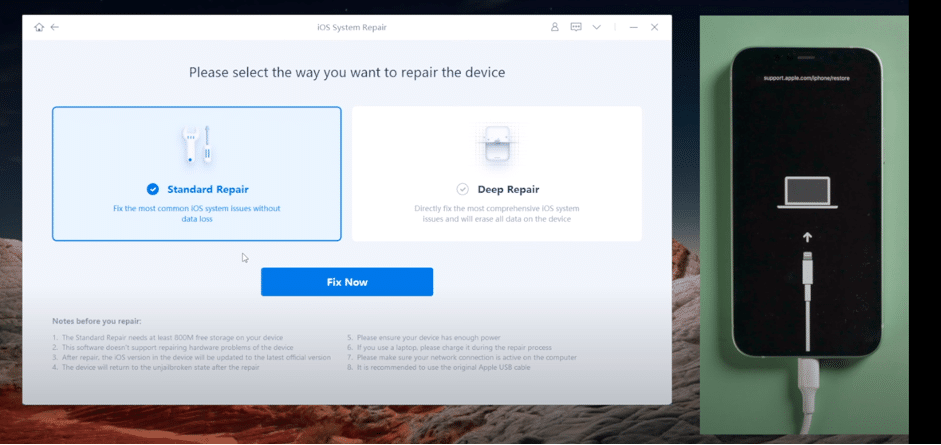The height and width of the screenshot is (445, 941).
Task: Click the support.apple.com/iphone/restore text on phone
Action: [x=806, y=77]
